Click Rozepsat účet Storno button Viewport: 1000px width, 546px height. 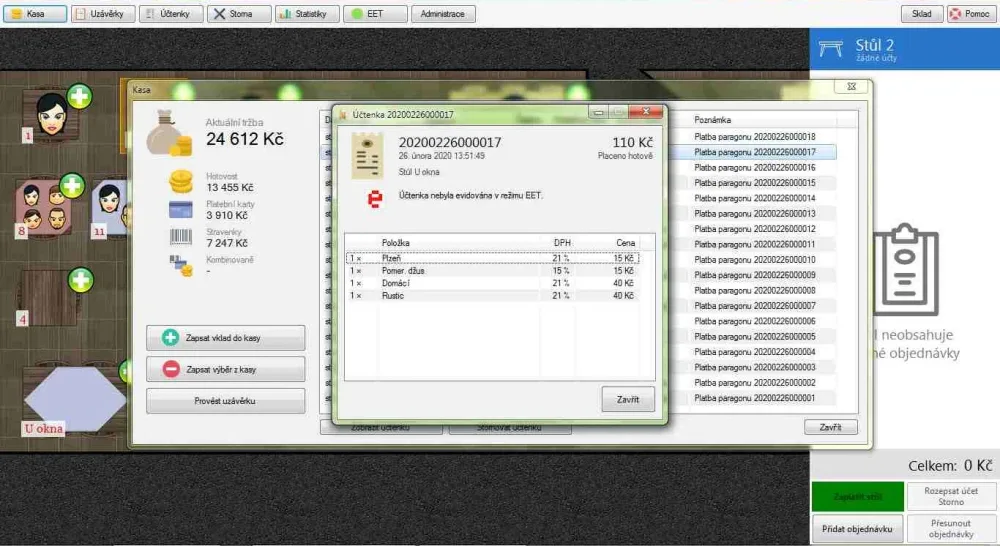(x=951, y=496)
